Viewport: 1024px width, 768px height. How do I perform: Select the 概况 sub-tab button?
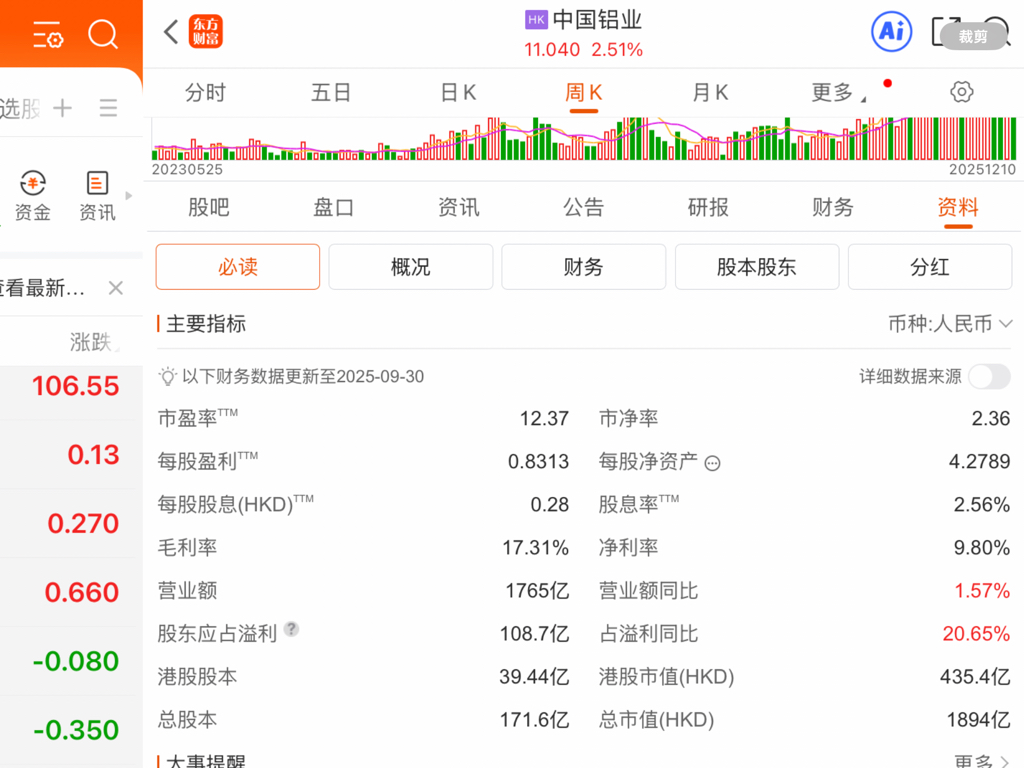[x=411, y=266]
